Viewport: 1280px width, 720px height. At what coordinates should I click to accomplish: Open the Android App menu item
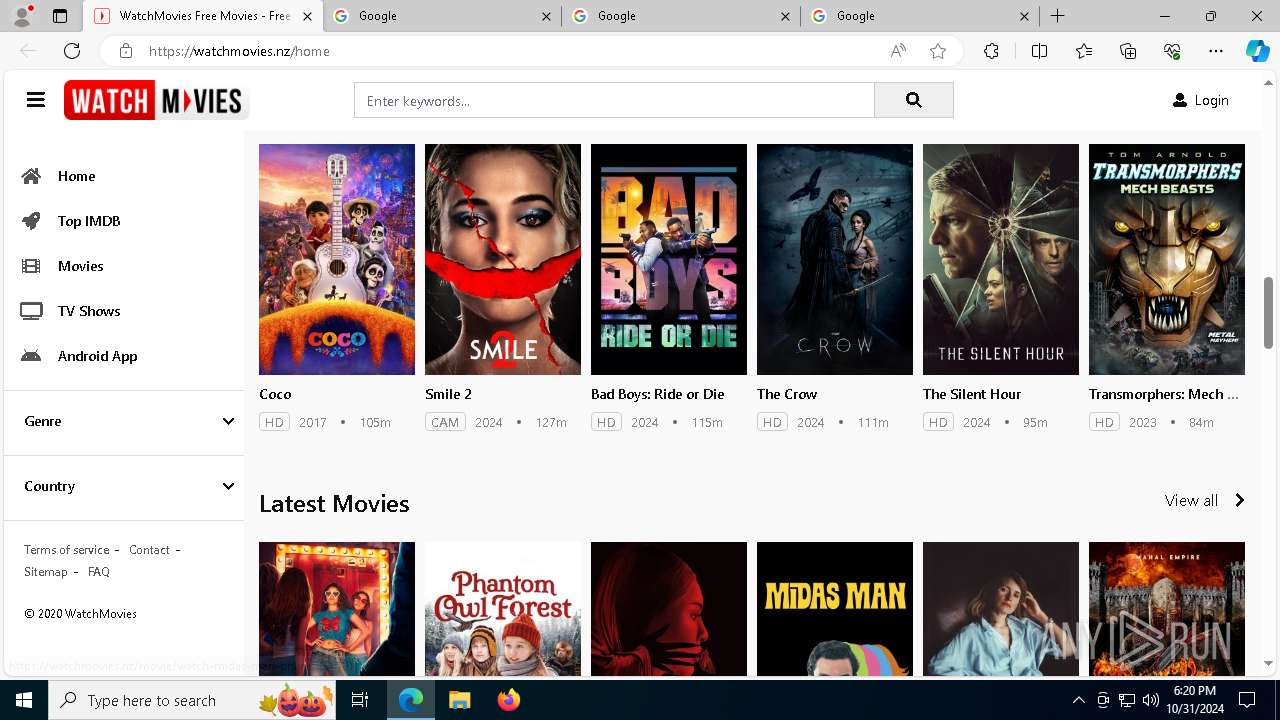(97, 356)
